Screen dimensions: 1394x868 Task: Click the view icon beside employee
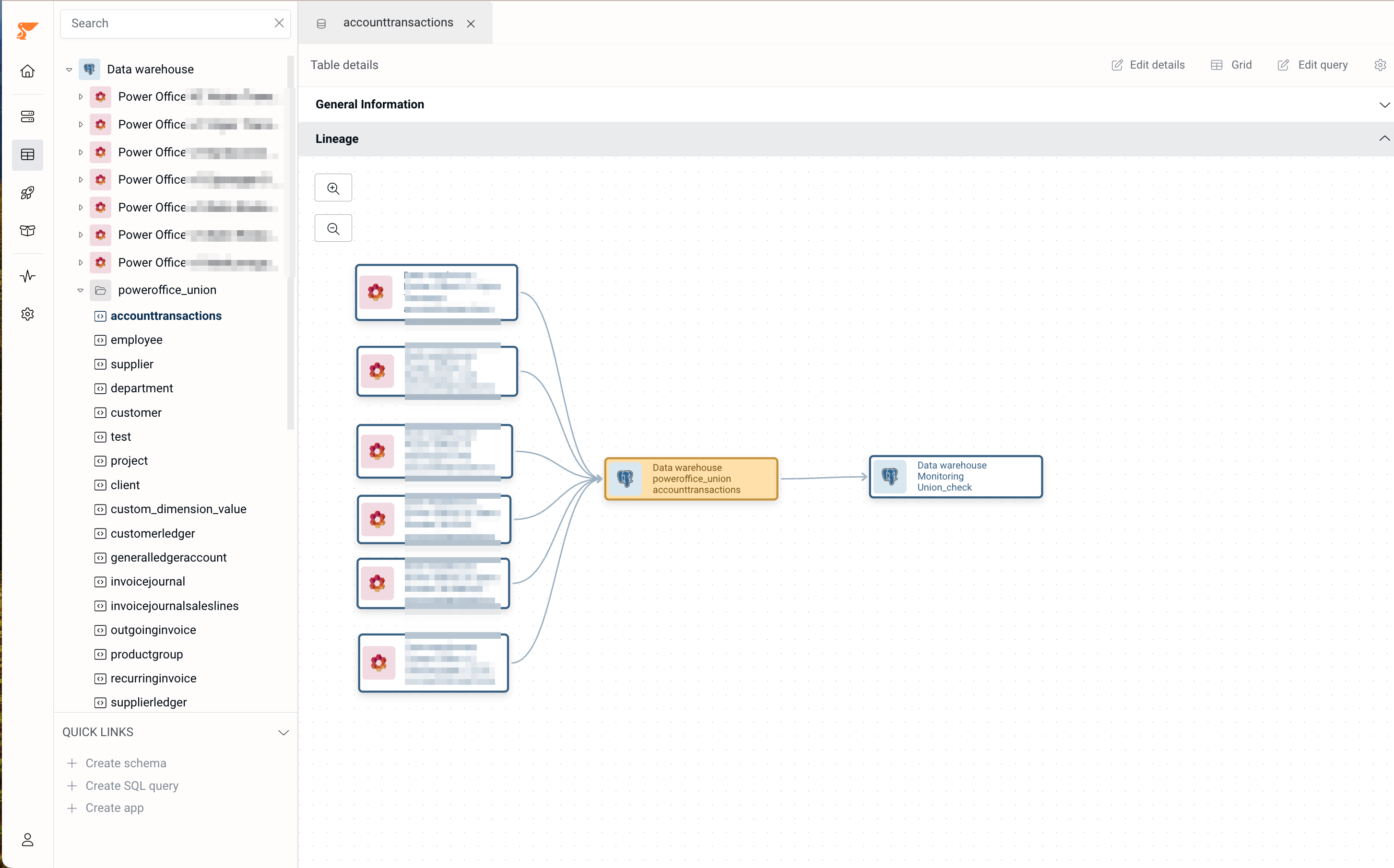(x=100, y=340)
